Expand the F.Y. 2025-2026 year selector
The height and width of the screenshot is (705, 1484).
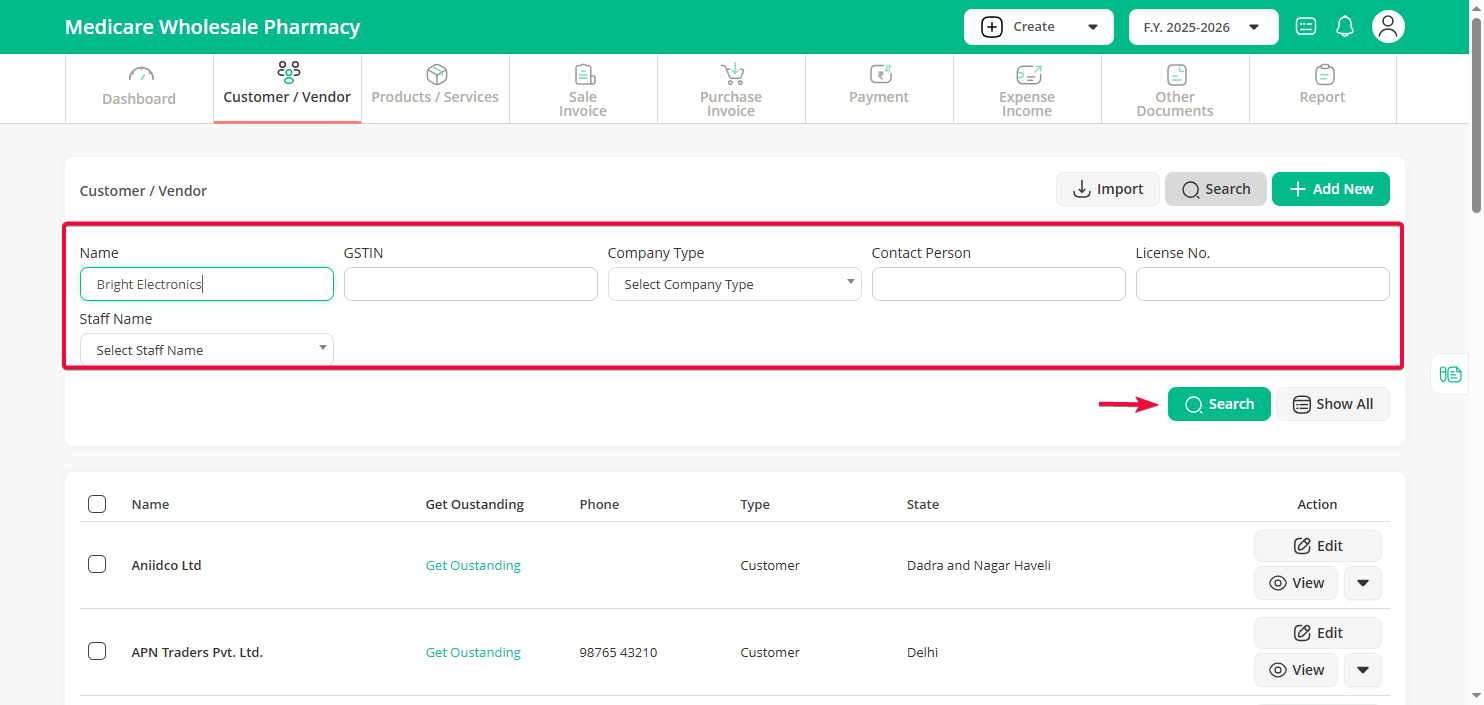coord(1203,27)
